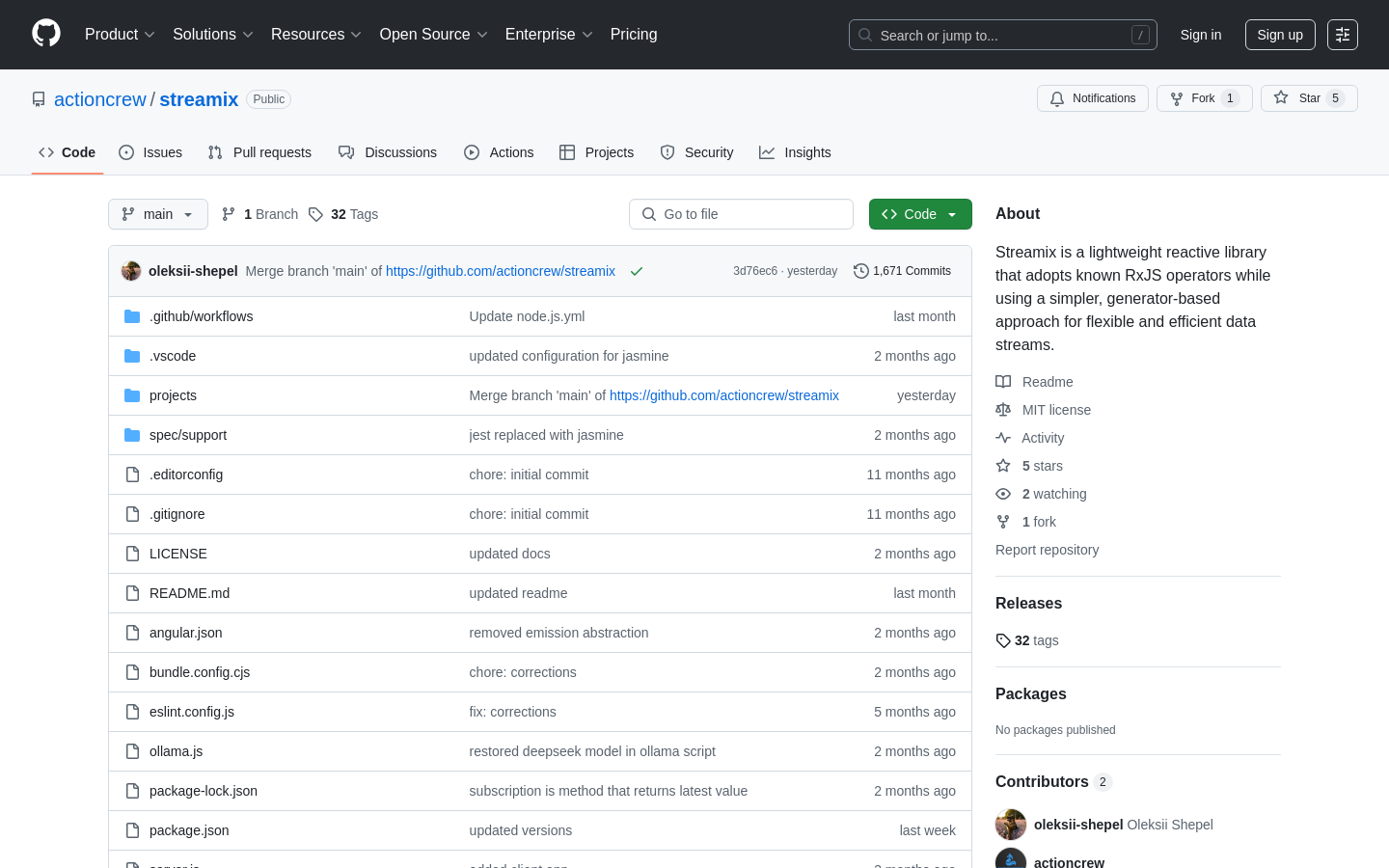Open the green Code dropdown button
1389x868 pixels.
tap(920, 214)
